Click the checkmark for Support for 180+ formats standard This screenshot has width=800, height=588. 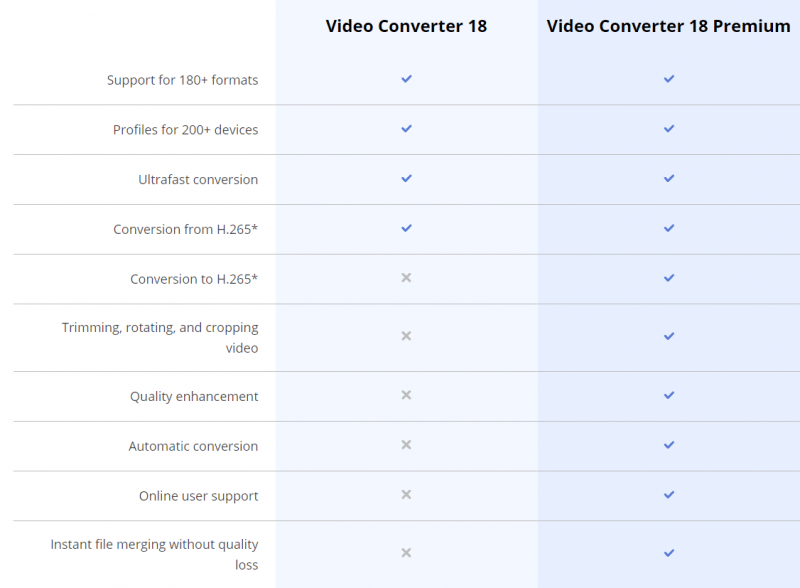click(406, 78)
